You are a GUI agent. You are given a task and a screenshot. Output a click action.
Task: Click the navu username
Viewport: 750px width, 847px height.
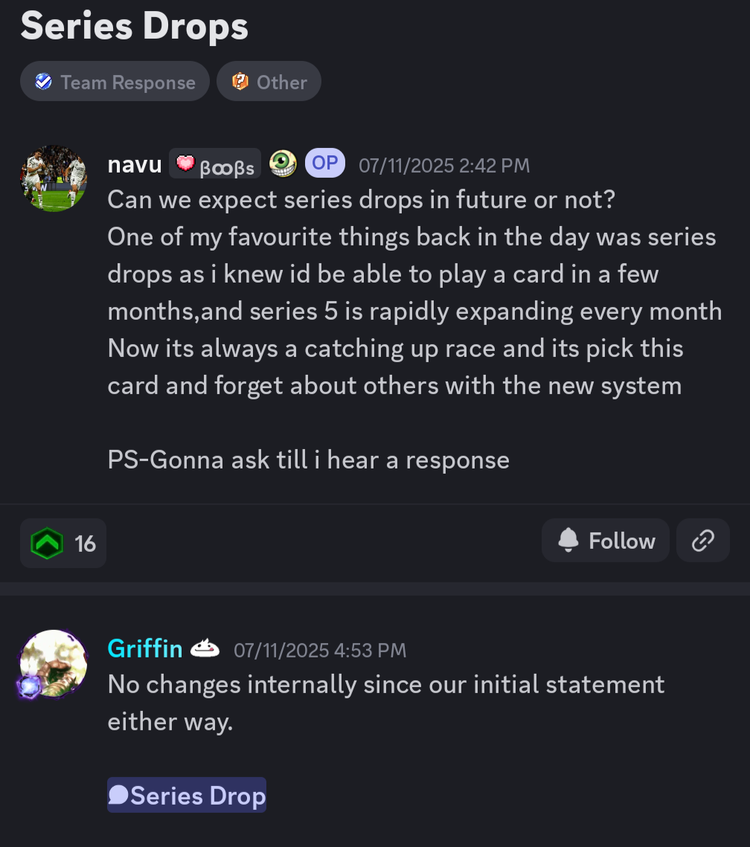pyautogui.click(x=135, y=164)
